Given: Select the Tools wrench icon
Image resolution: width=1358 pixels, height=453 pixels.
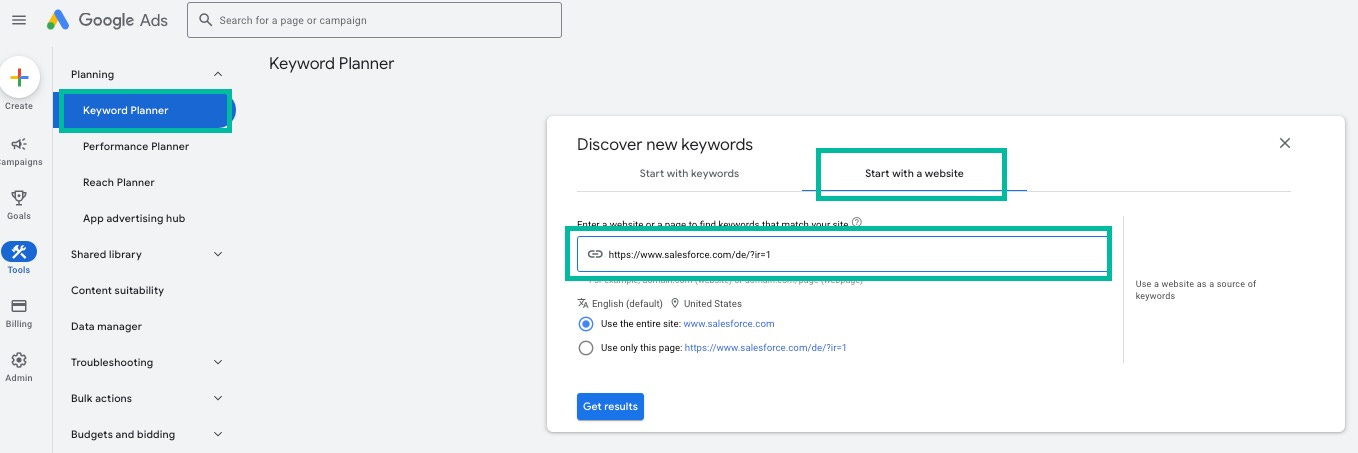Looking at the screenshot, I should coord(19,251).
